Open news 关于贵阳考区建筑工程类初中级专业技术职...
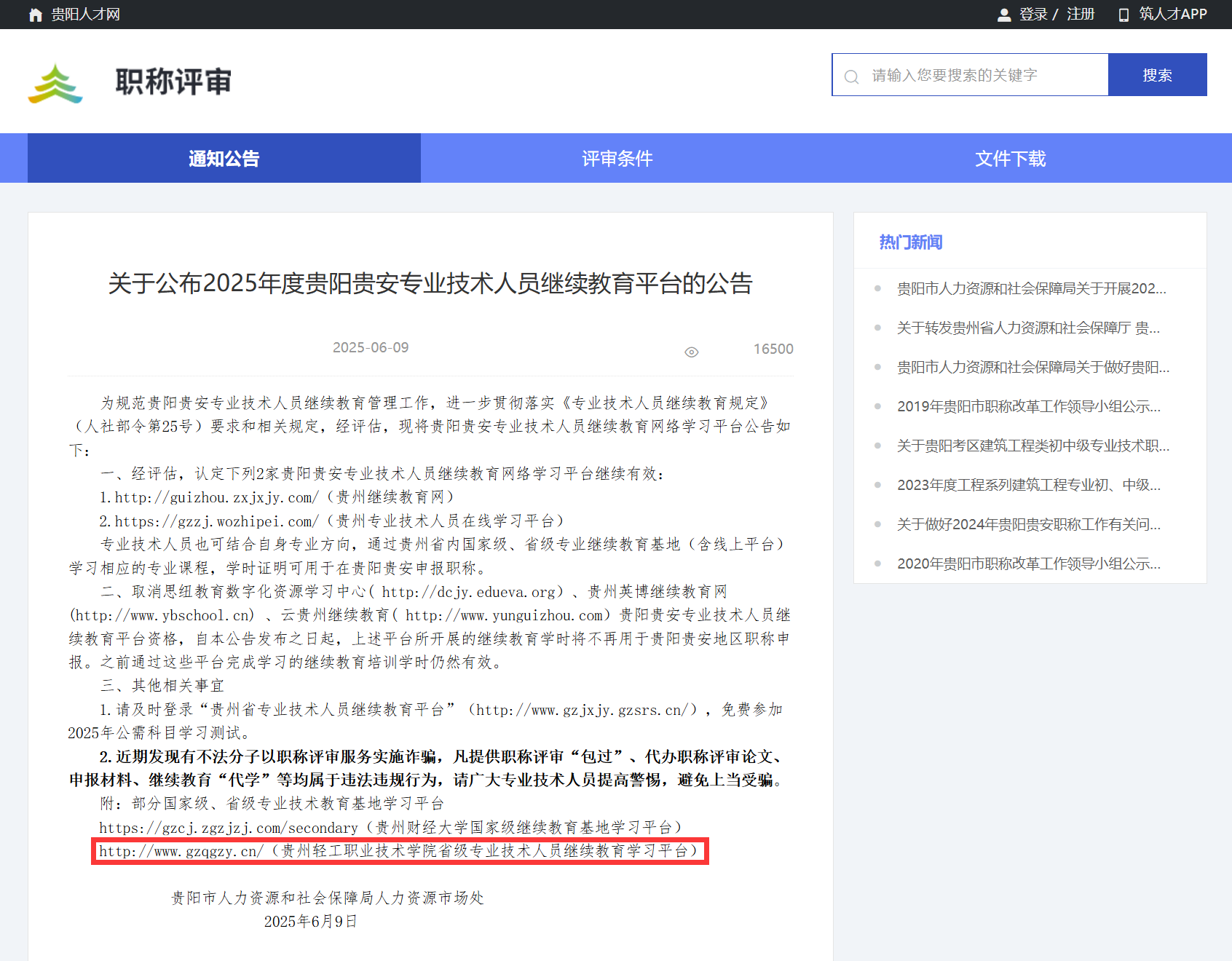 tap(1033, 446)
